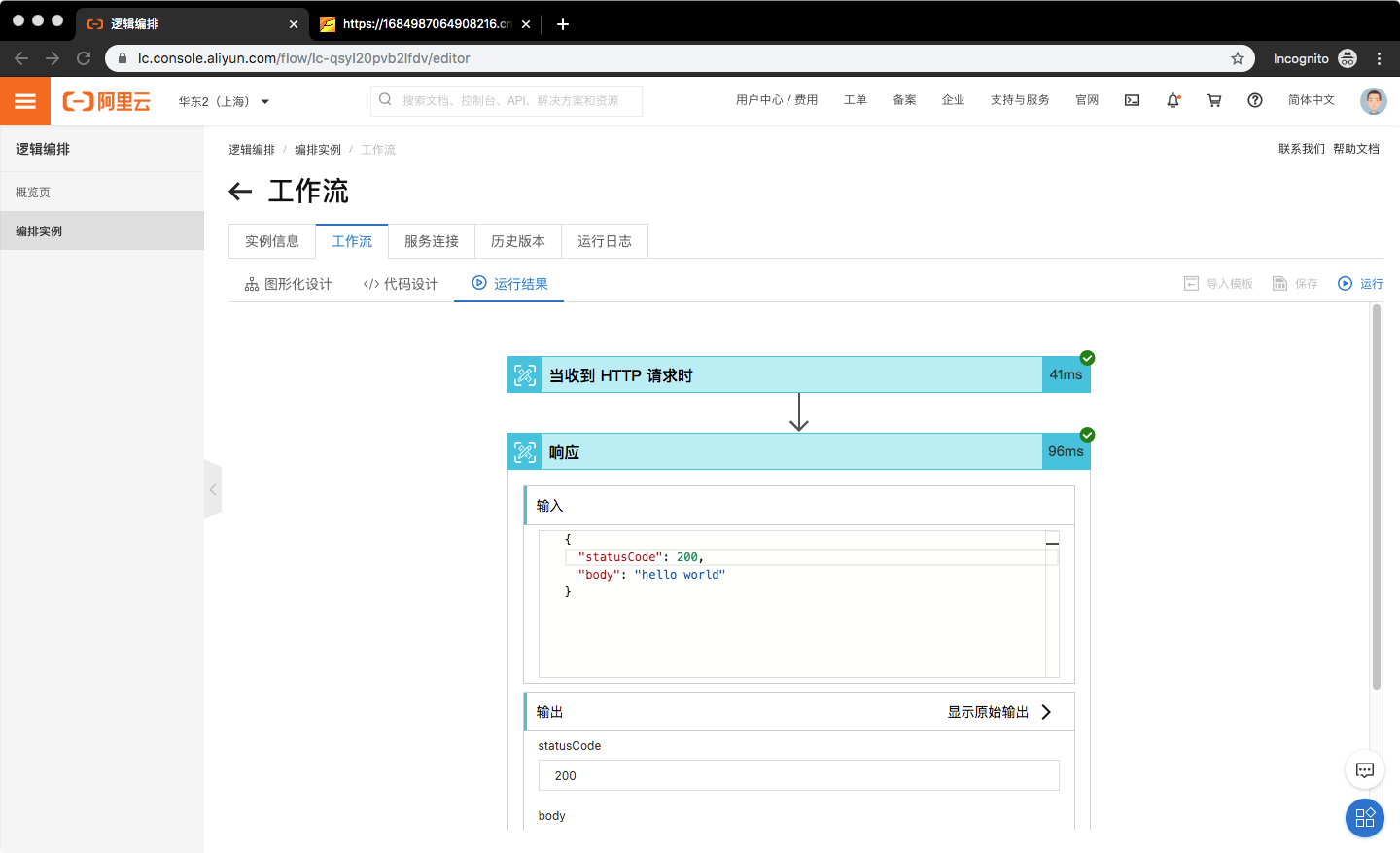Screen dimensions: 1400x853
Task: Toggle 显示原始输出
Action: click(989, 712)
